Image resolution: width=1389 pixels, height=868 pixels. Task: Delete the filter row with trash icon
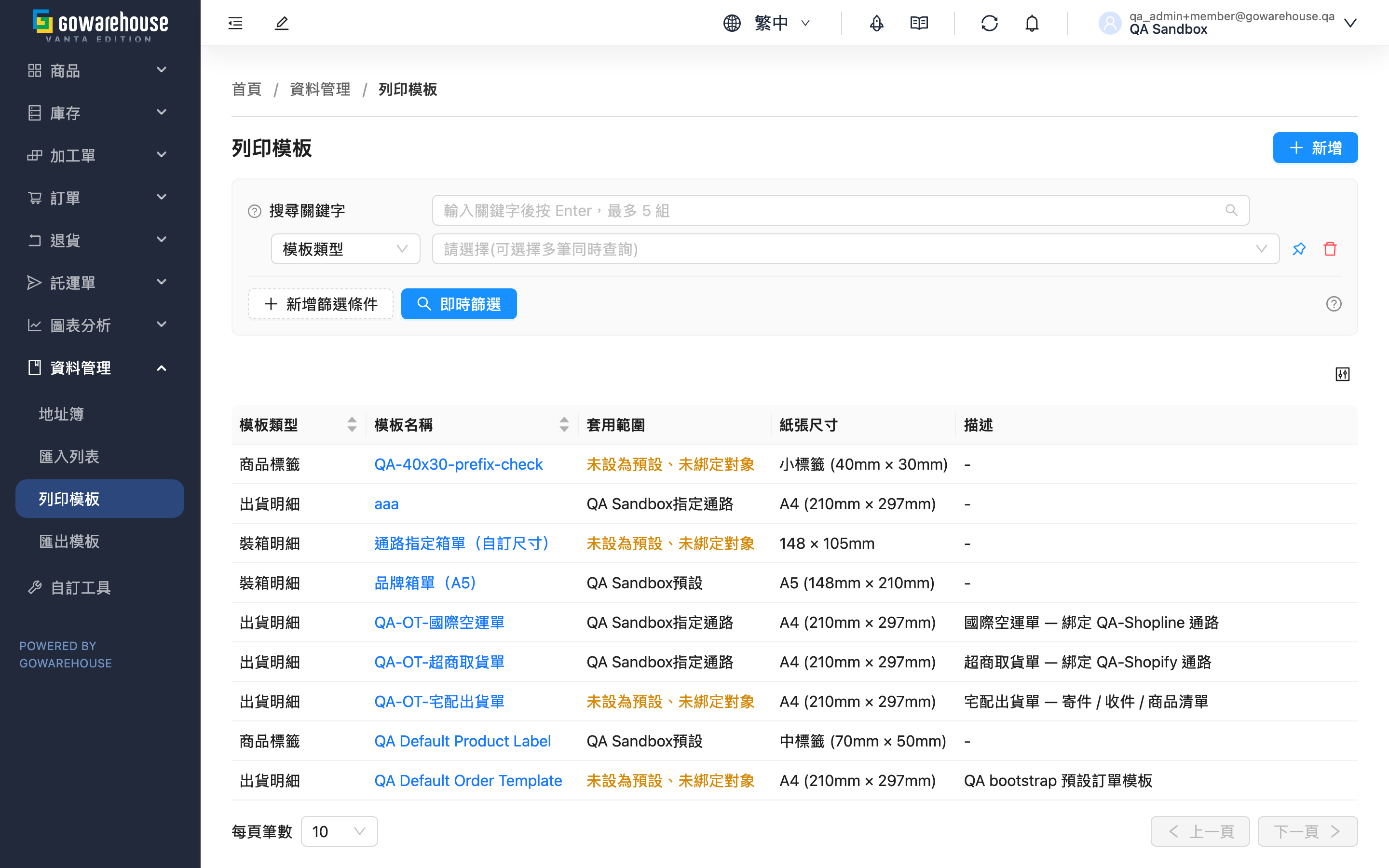click(1330, 249)
